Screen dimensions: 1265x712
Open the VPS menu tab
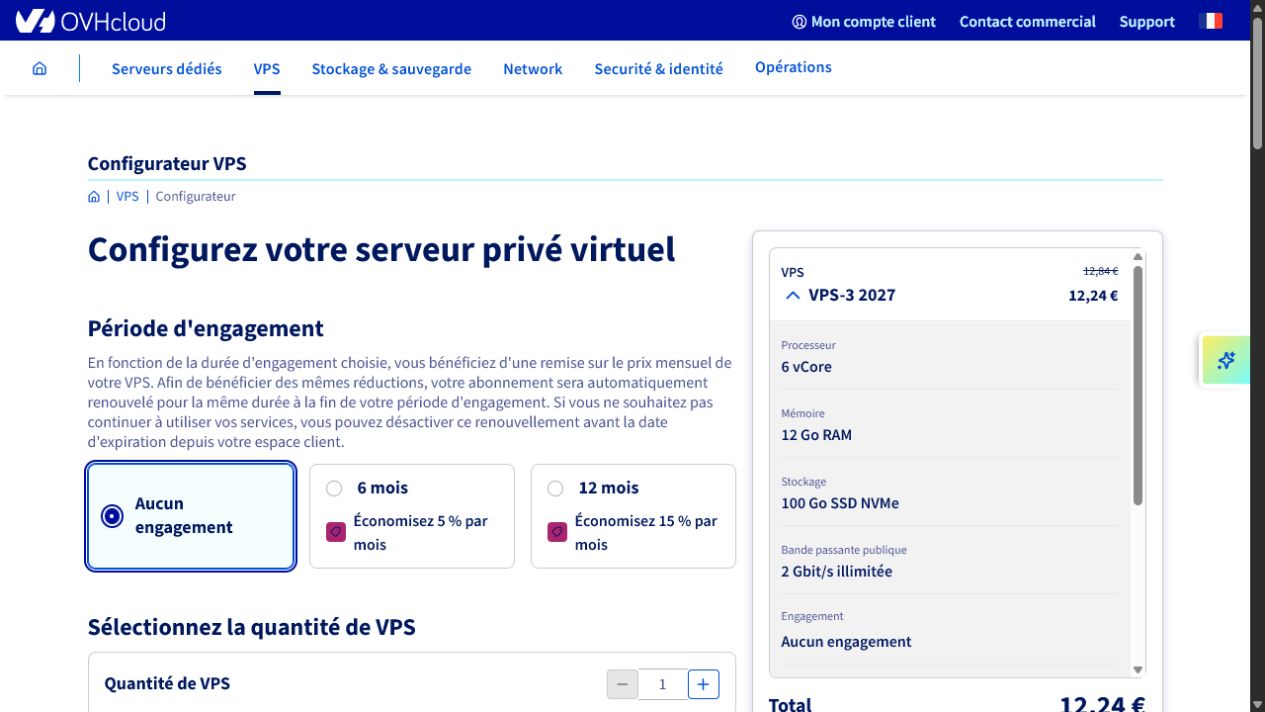(x=267, y=69)
